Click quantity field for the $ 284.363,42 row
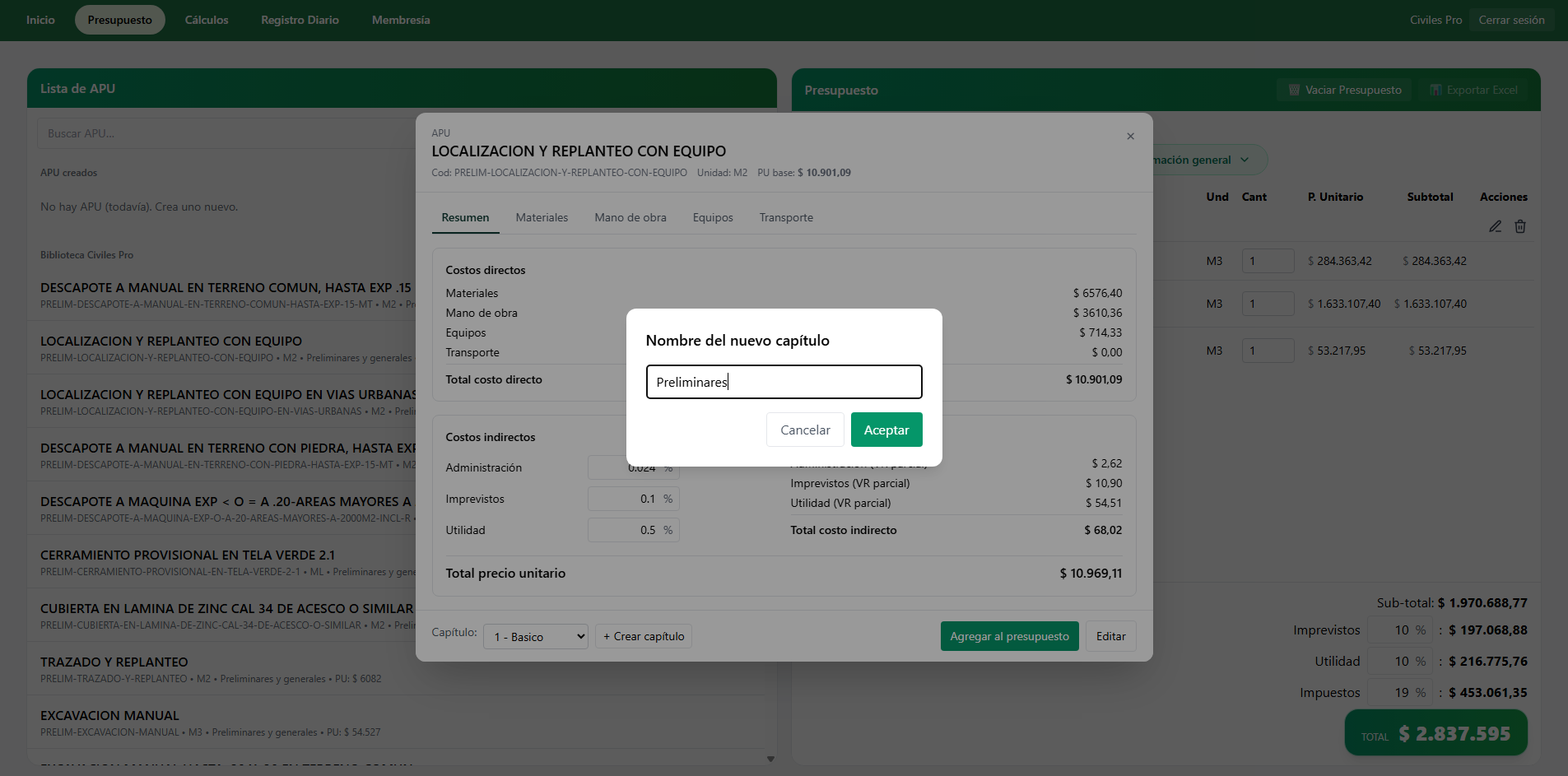 click(x=1268, y=261)
